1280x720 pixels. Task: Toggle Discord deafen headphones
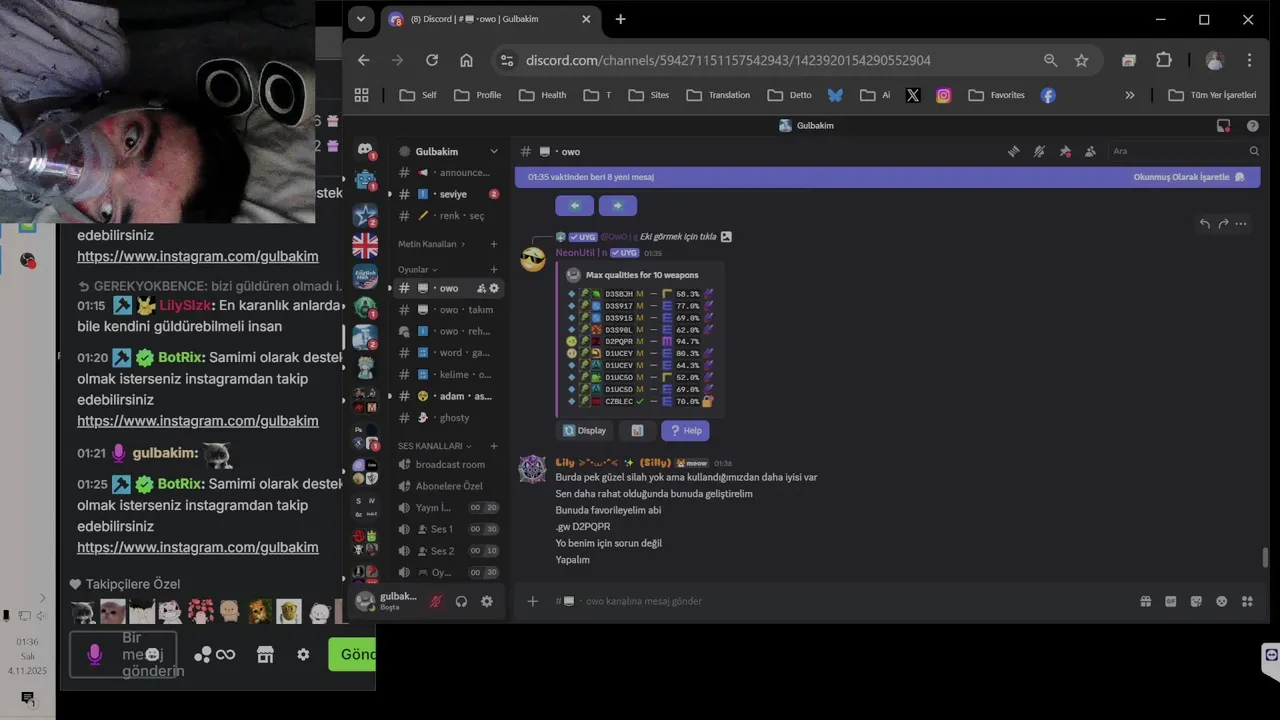pyautogui.click(x=461, y=601)
